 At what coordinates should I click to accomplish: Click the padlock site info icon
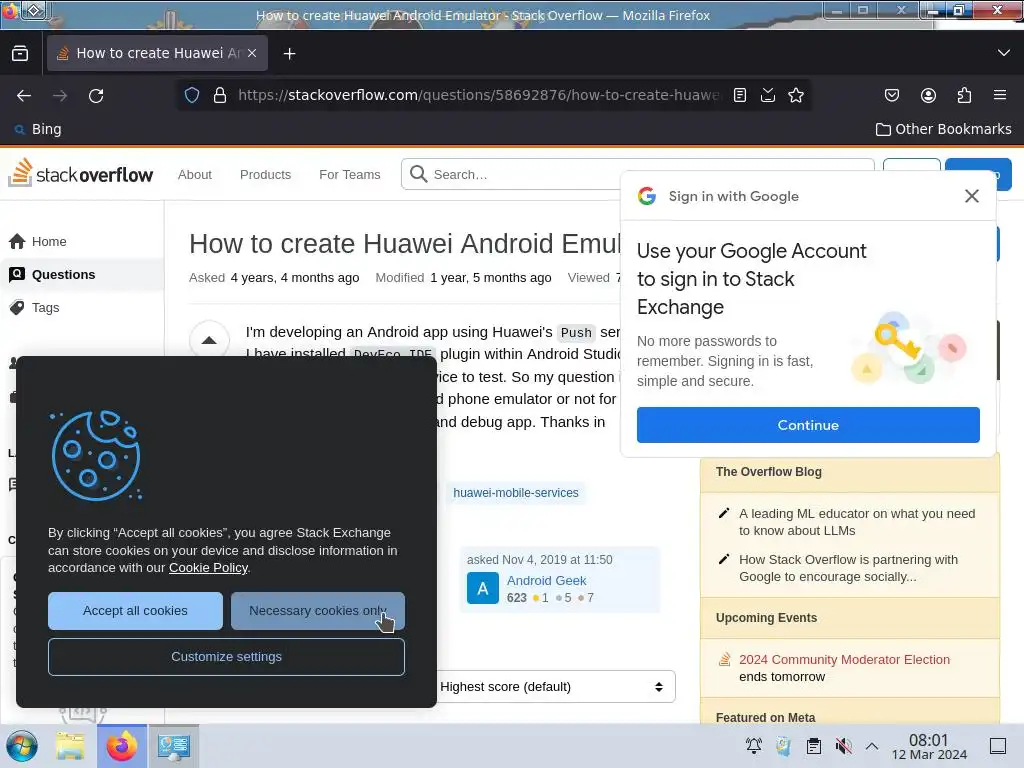coord(220,95)
